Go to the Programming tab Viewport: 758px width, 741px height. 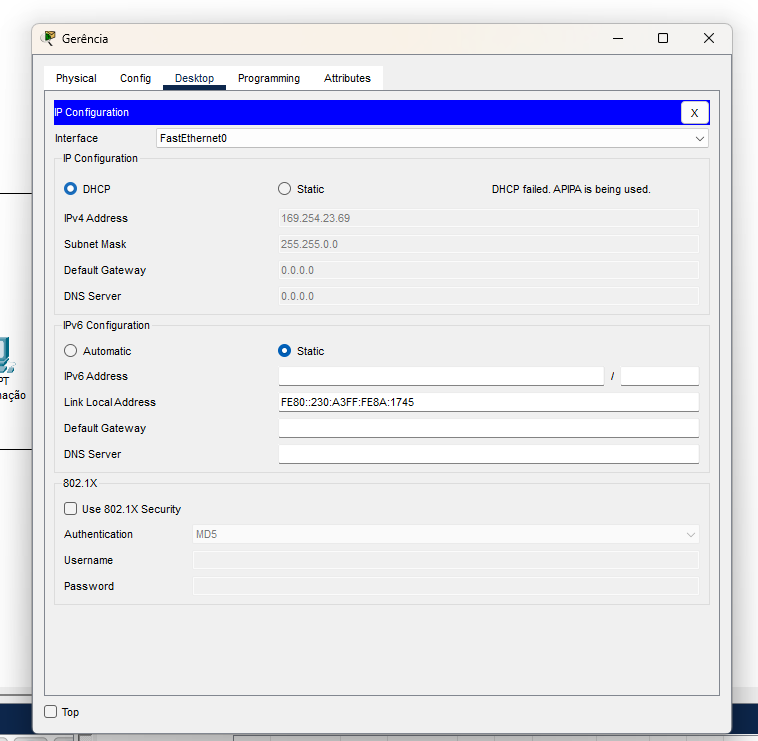tap(269, 78)
